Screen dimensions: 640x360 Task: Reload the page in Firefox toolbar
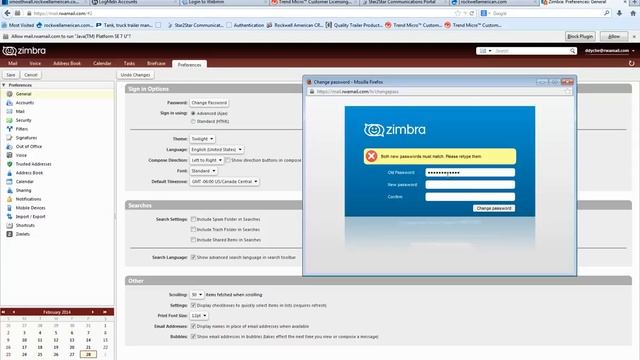(x=472, y=13)
